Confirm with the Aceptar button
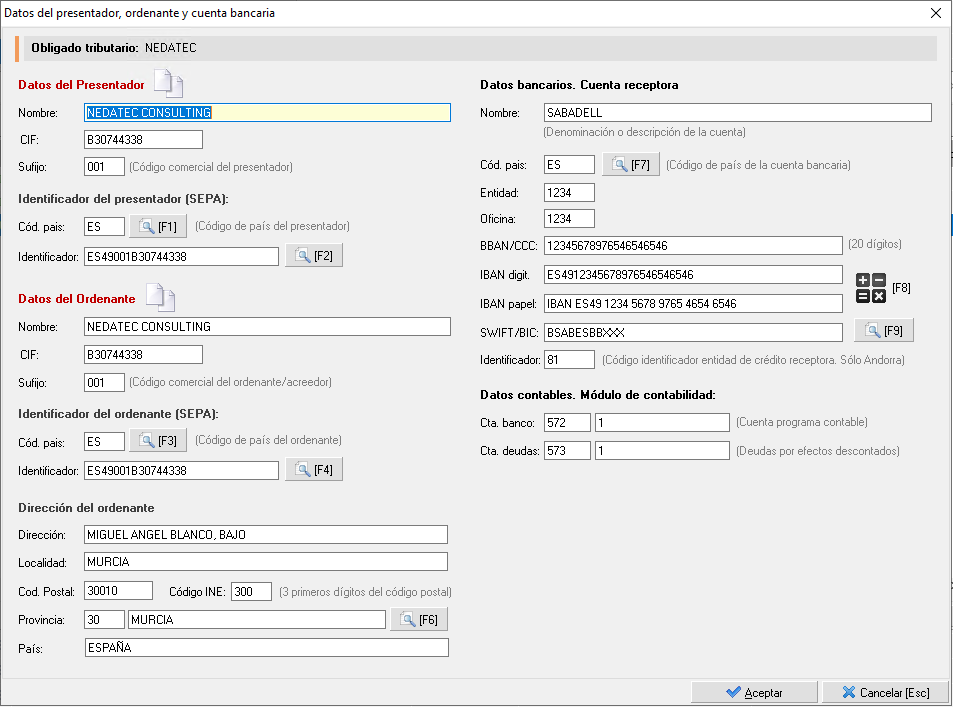The image size is (953, 707). [x=754, y=692]
